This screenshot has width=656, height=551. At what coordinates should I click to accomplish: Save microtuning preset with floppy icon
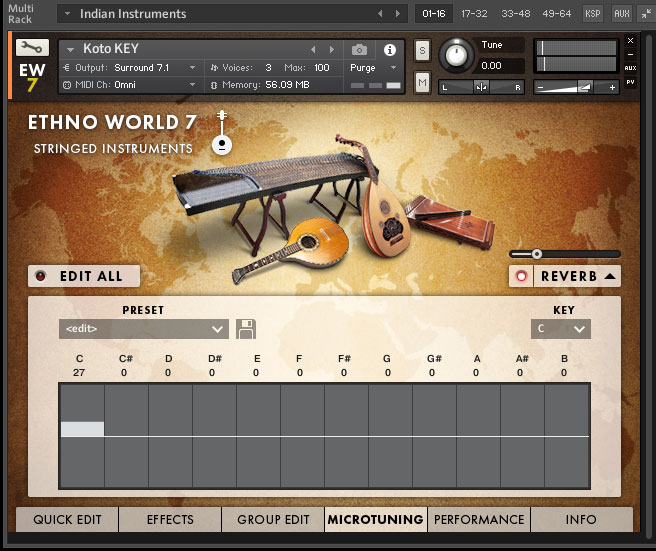tap(246, 329)
